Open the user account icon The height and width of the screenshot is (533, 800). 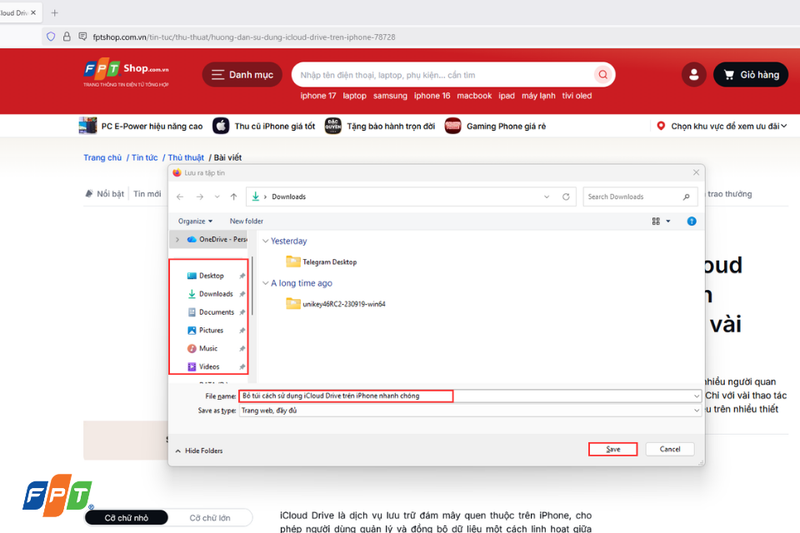point(693,74)
